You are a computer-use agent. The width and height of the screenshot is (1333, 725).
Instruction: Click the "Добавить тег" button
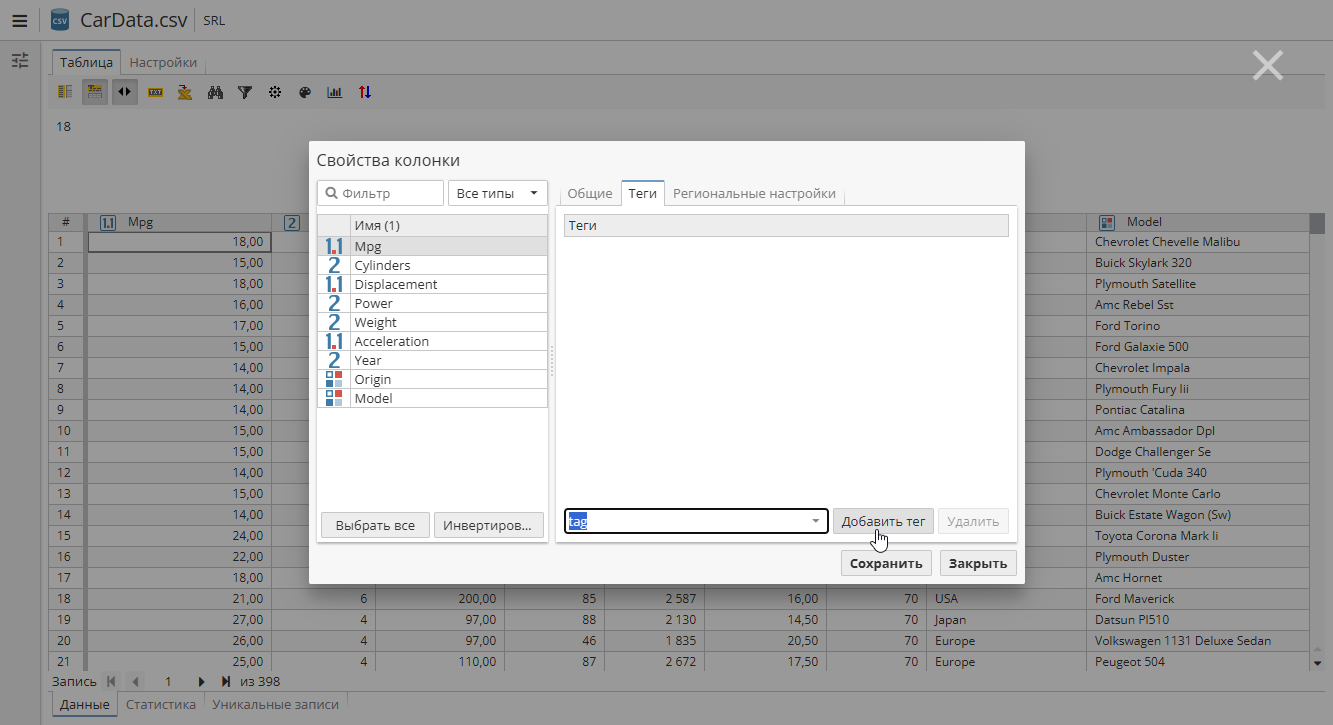(x=883, y=521)
